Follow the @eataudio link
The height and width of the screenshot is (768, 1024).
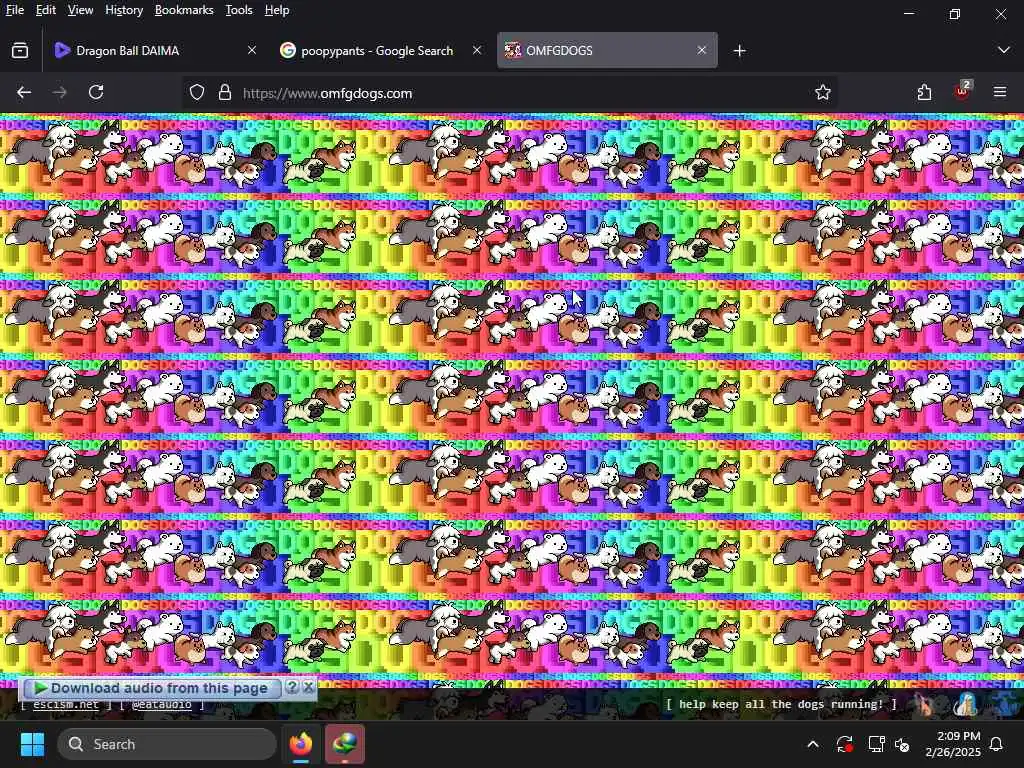[x=161, y=705]
